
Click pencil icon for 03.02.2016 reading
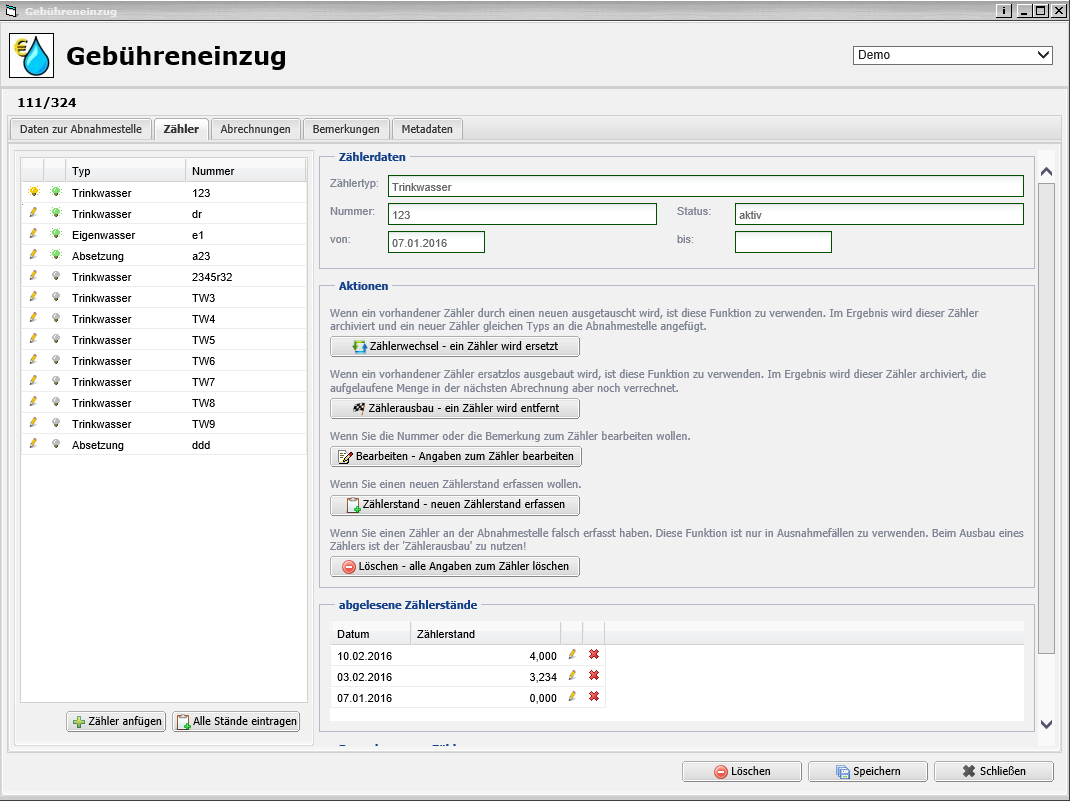[572, 676]
